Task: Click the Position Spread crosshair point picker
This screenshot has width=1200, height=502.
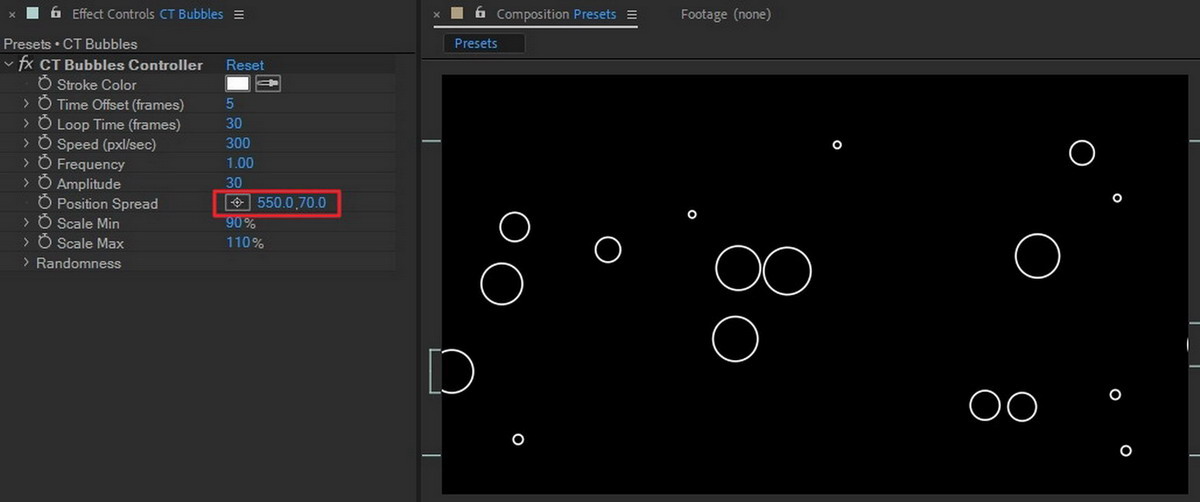Action: (x=237, y=203)
